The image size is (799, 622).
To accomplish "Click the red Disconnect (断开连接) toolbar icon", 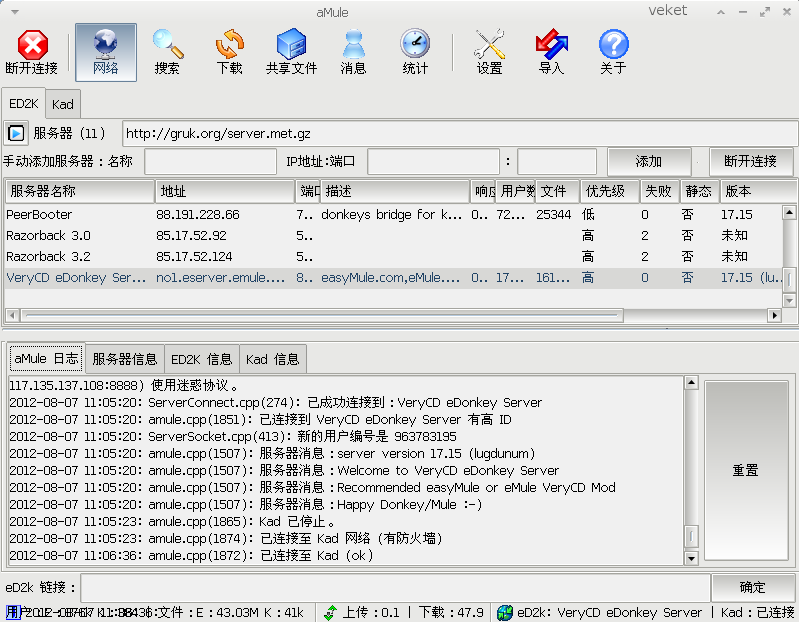I will (x=32, y=45).
